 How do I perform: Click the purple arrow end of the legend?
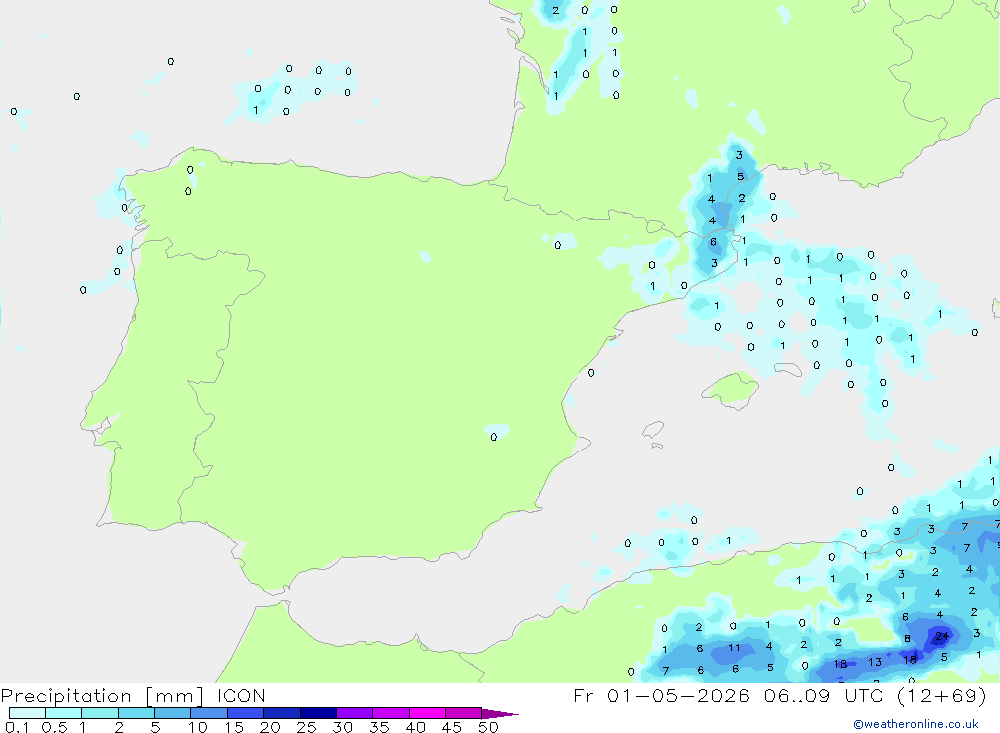coord(499,714)
